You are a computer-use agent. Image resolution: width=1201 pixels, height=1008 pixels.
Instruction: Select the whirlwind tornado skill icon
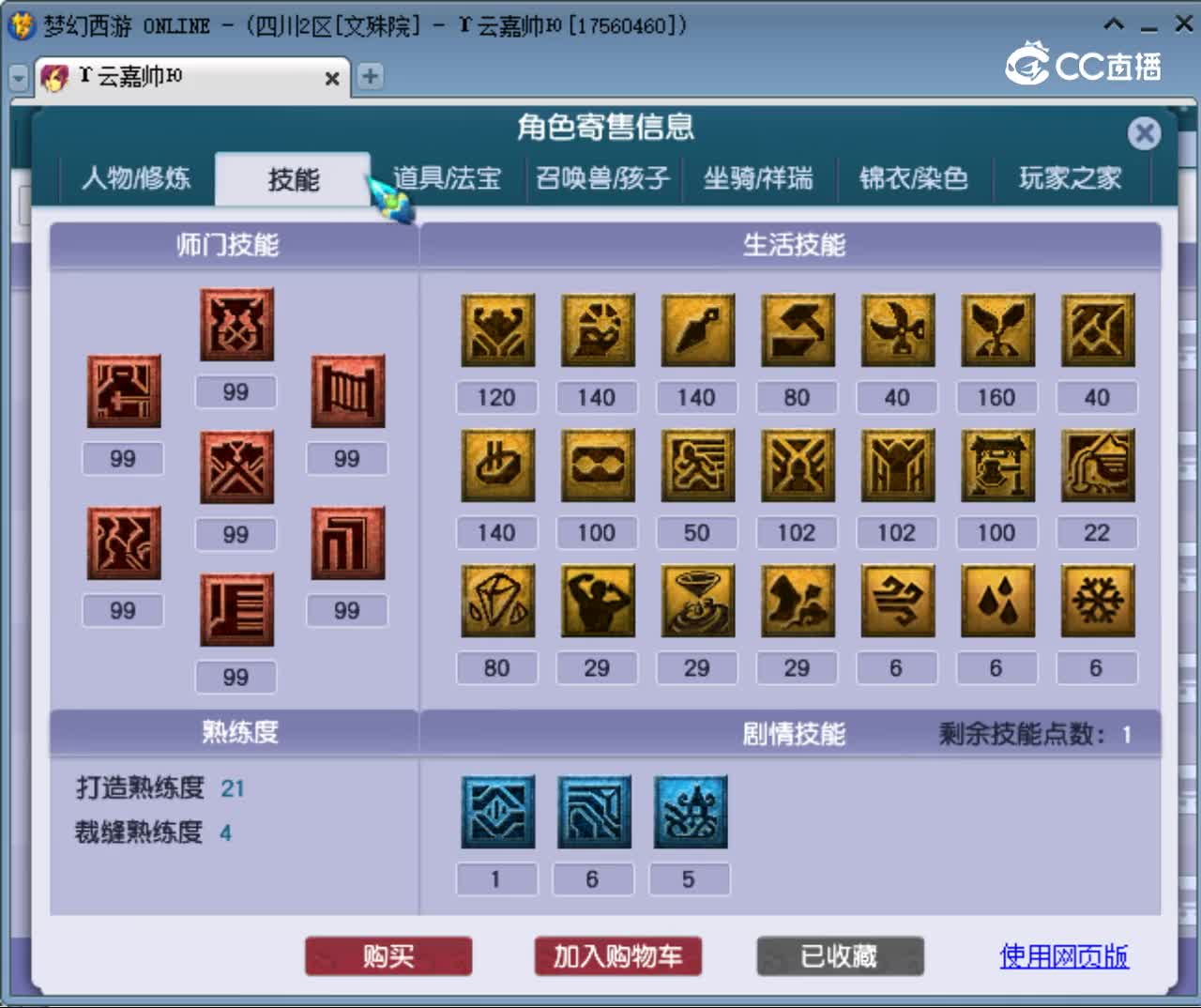697,601
